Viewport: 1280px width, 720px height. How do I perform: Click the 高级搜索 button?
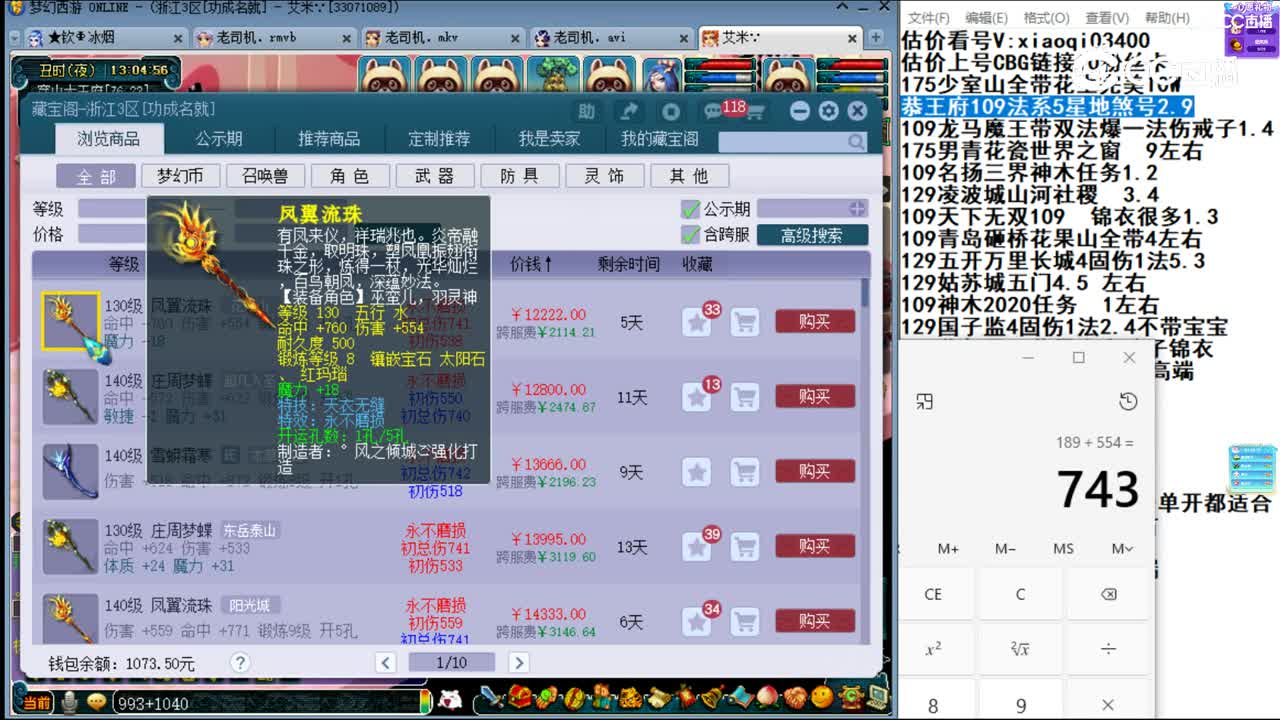pyautogui.click(x=812, y=235)
